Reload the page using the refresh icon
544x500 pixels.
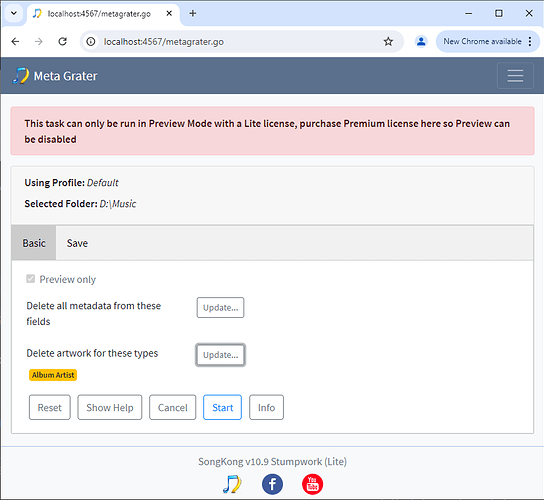click(62, 42)
